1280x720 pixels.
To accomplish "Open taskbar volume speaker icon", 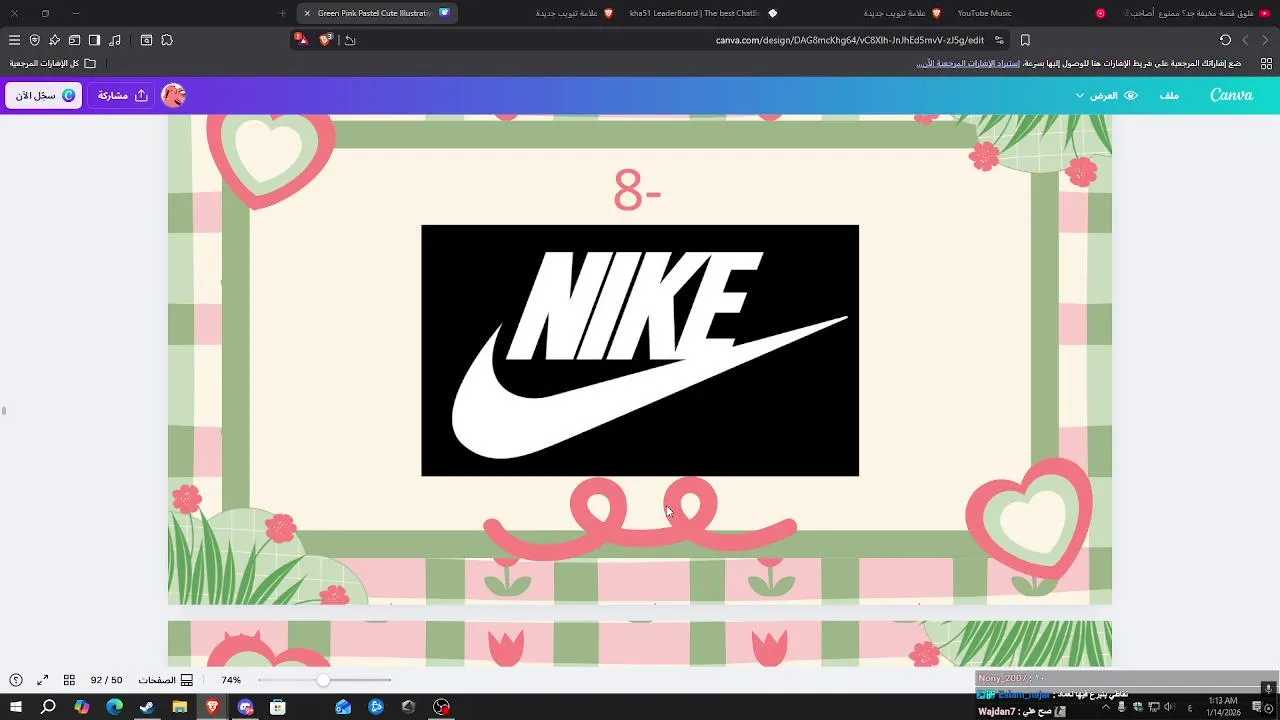I will [1169, 707].
